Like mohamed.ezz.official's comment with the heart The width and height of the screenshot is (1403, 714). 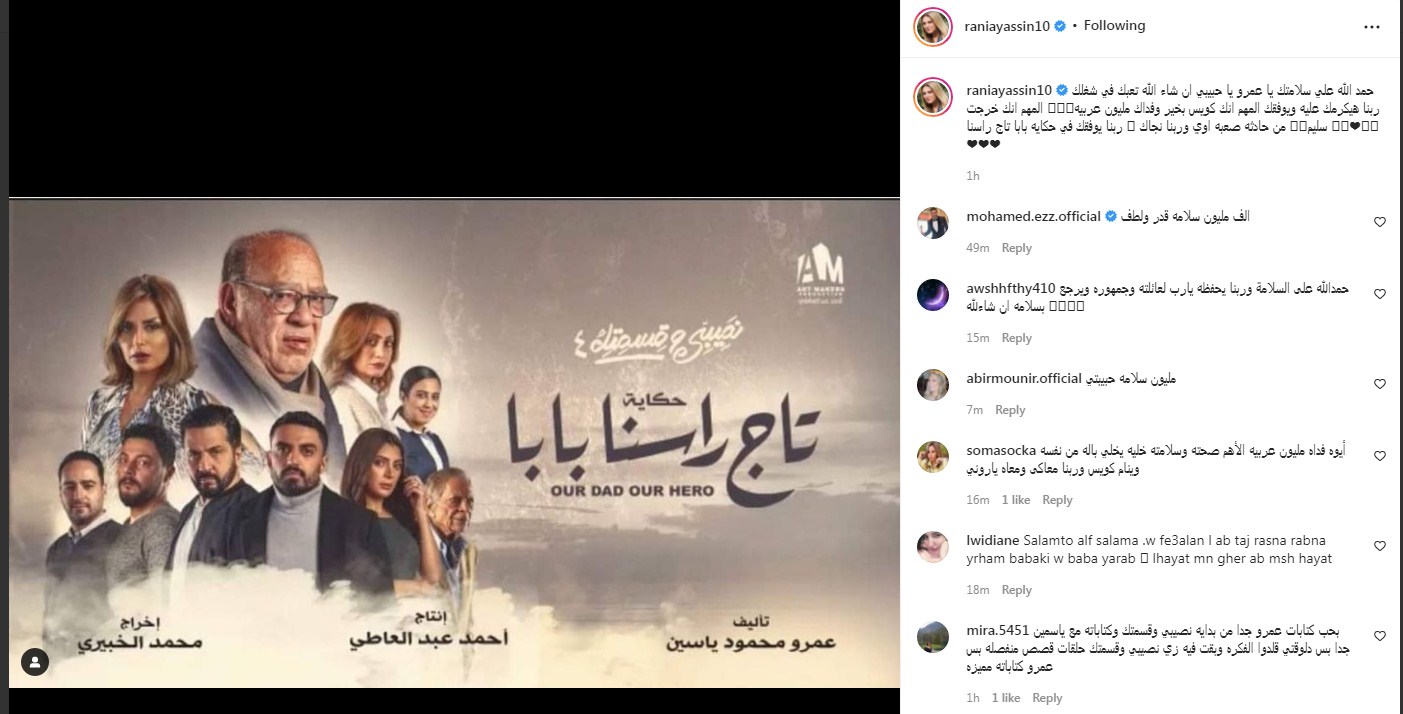point(1380,222)
